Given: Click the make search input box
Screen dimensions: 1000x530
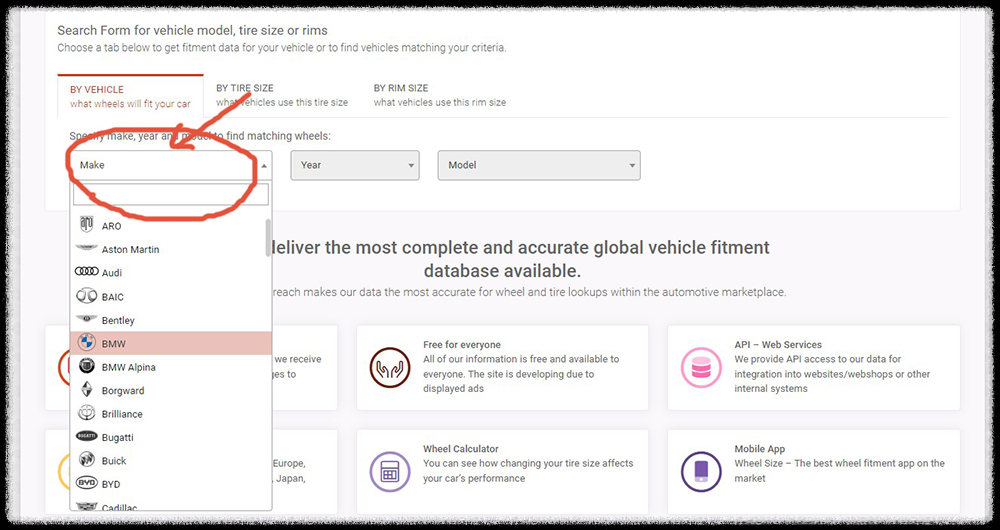Looking at the screenshot, I should pos(171,195).
